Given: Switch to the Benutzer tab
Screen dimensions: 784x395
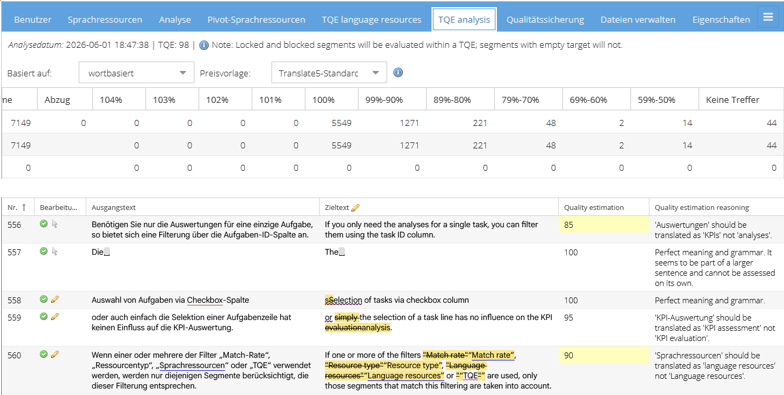Looking at the screenshot, I should pyautogui.click(x=32, y=20).
